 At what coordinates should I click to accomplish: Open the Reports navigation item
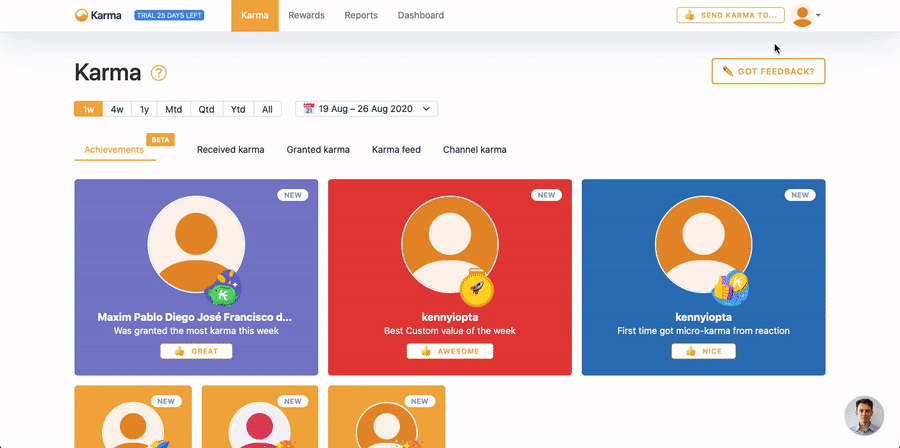(361, 15)
